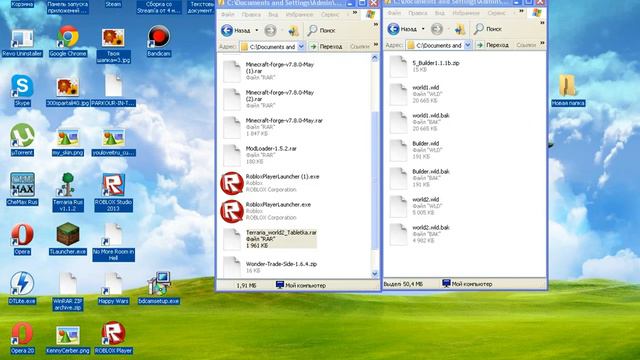Open Поиск search in left Explorer window
This screenshot has width=640, height=360.
click(321, 30)
